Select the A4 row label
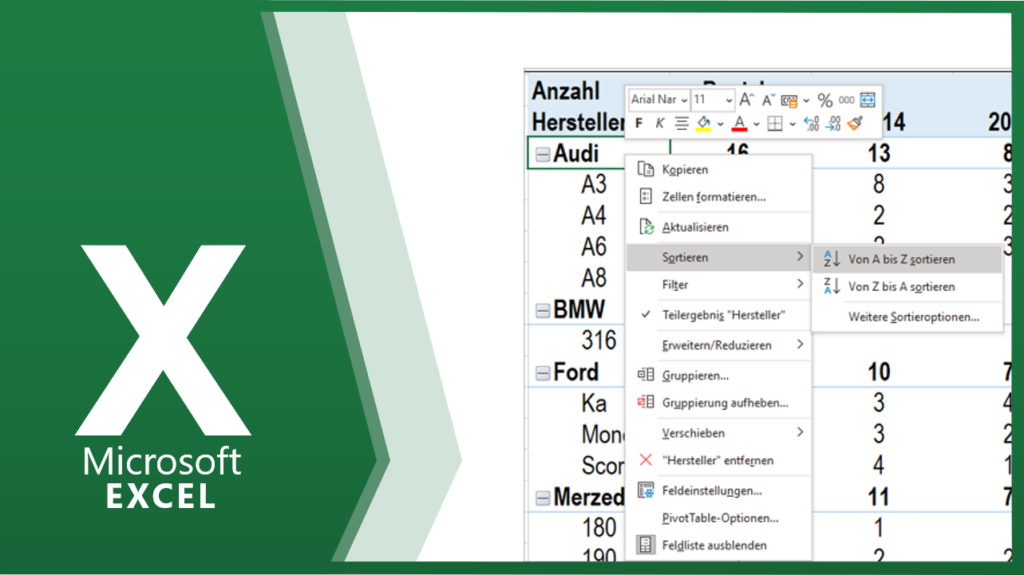1024x575 pixels. (x=594, y=216)
